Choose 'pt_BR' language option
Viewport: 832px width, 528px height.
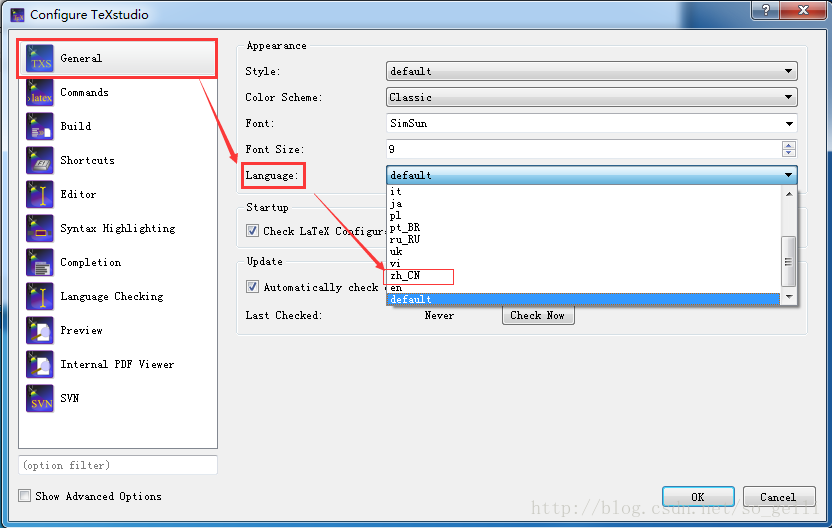[583, 228]
